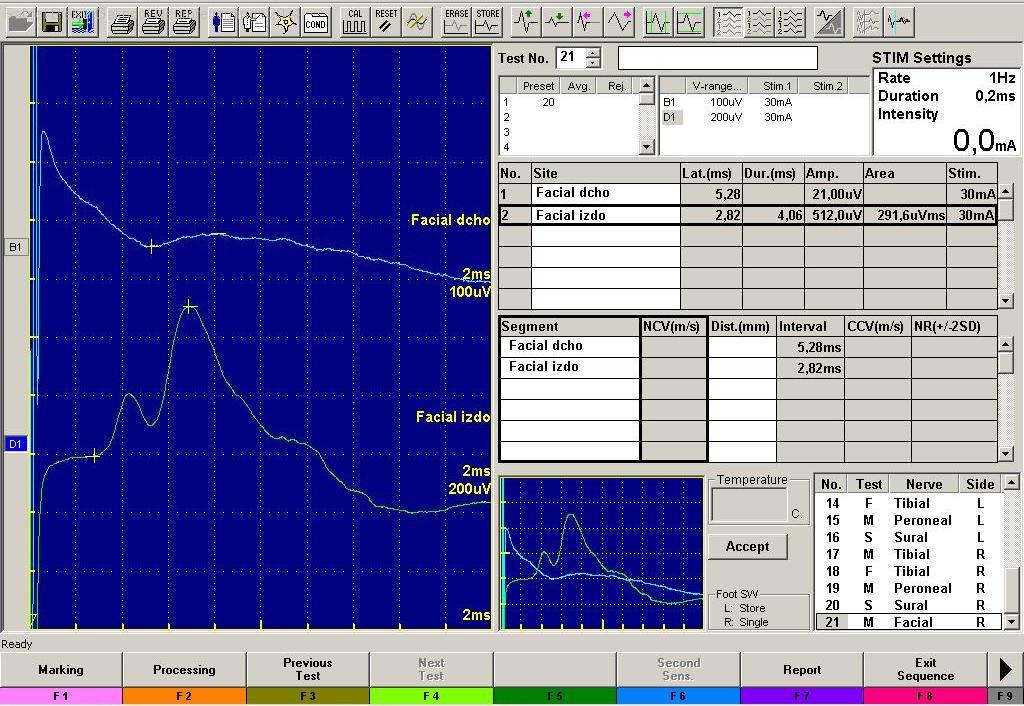Open the COND conditions icon
1024x706 pixels.
click(316, 21)
